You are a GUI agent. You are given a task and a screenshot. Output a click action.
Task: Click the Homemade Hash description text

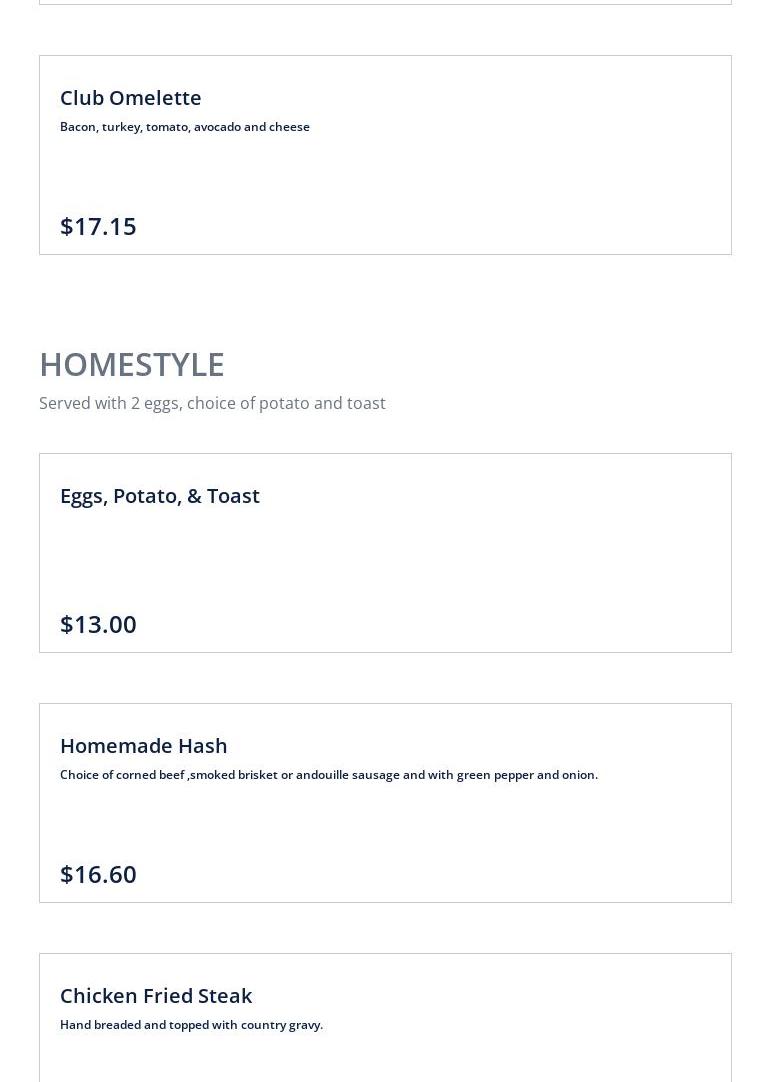coord(329,775)
